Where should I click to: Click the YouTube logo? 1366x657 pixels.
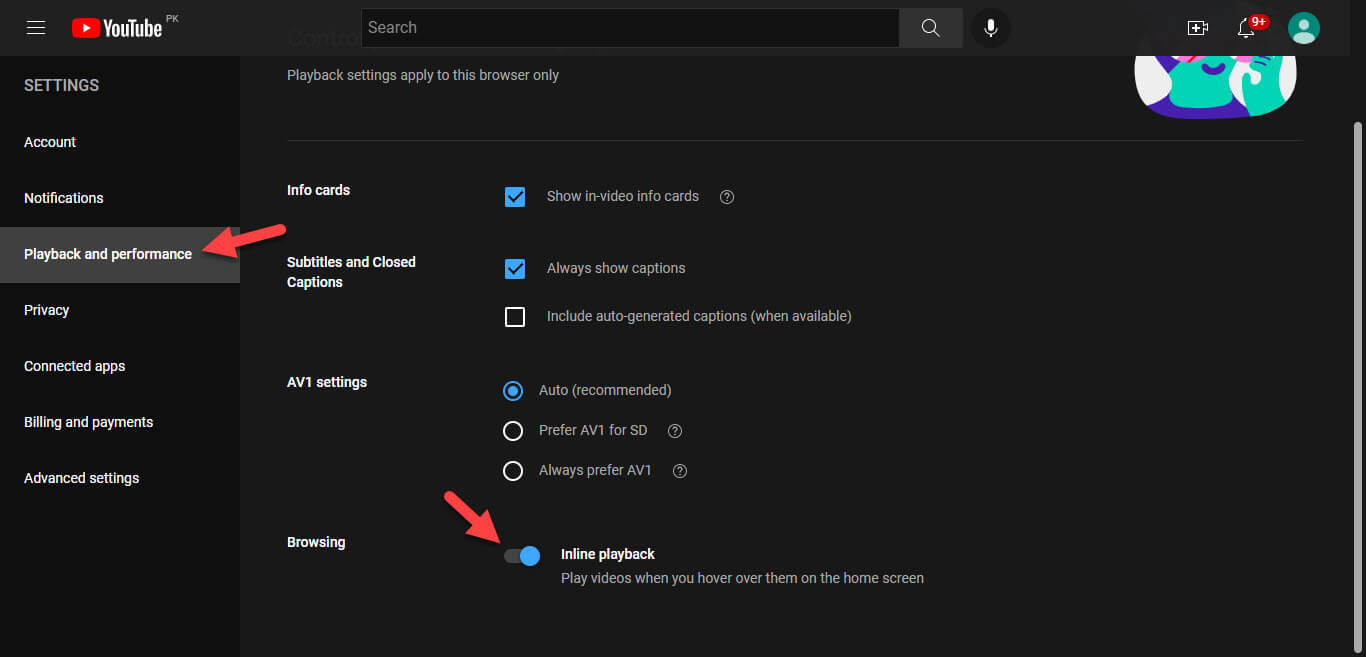coord(117,28)
